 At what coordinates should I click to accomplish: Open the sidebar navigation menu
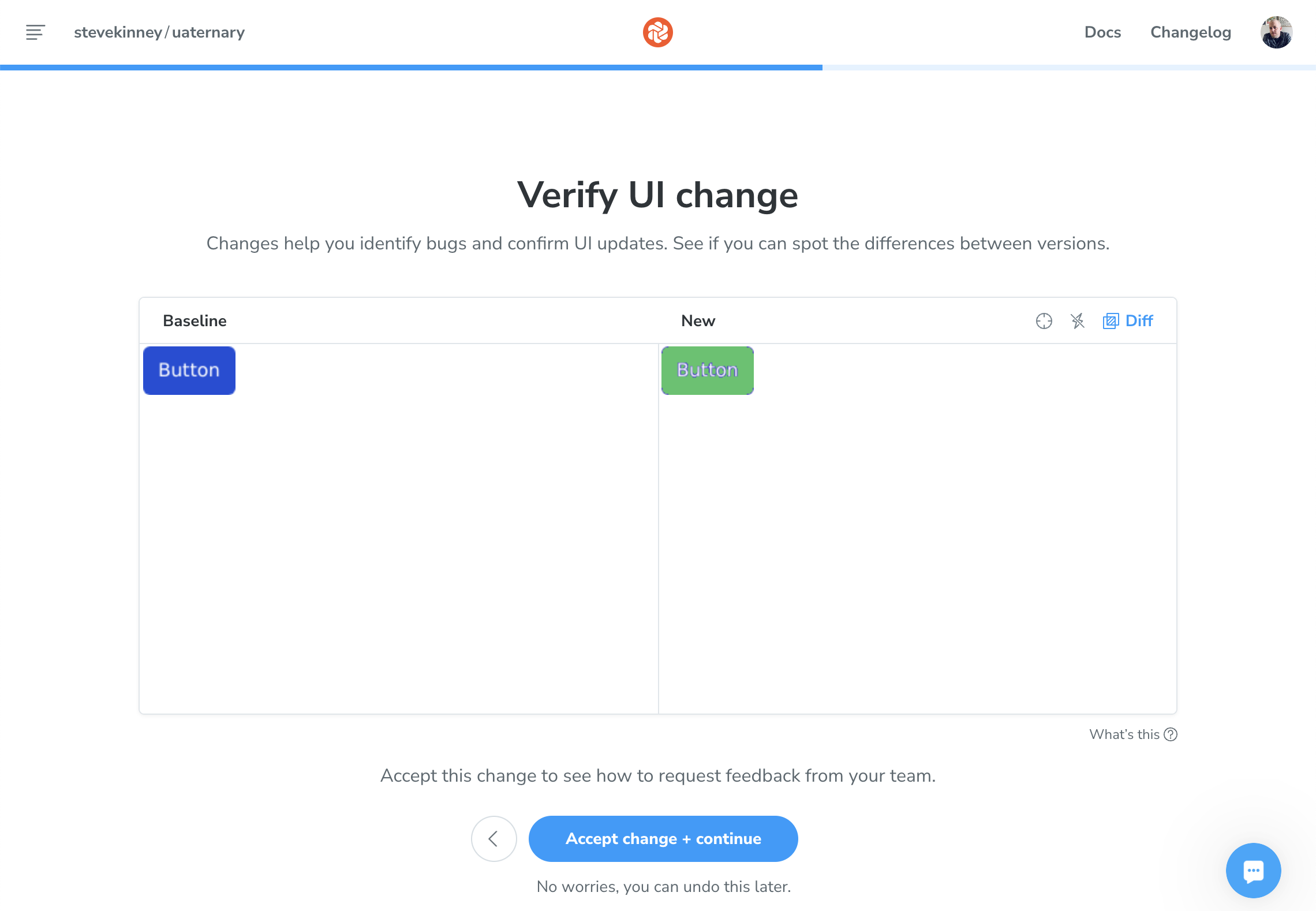[35, 32]
